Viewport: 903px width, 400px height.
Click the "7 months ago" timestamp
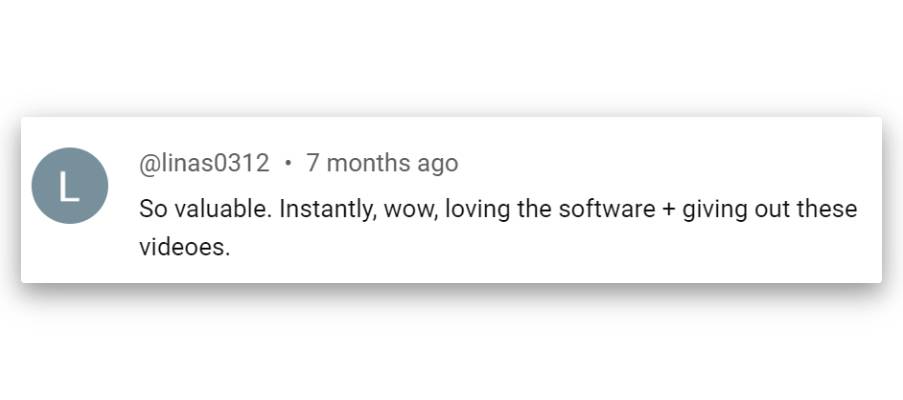[x=382, y=163]
